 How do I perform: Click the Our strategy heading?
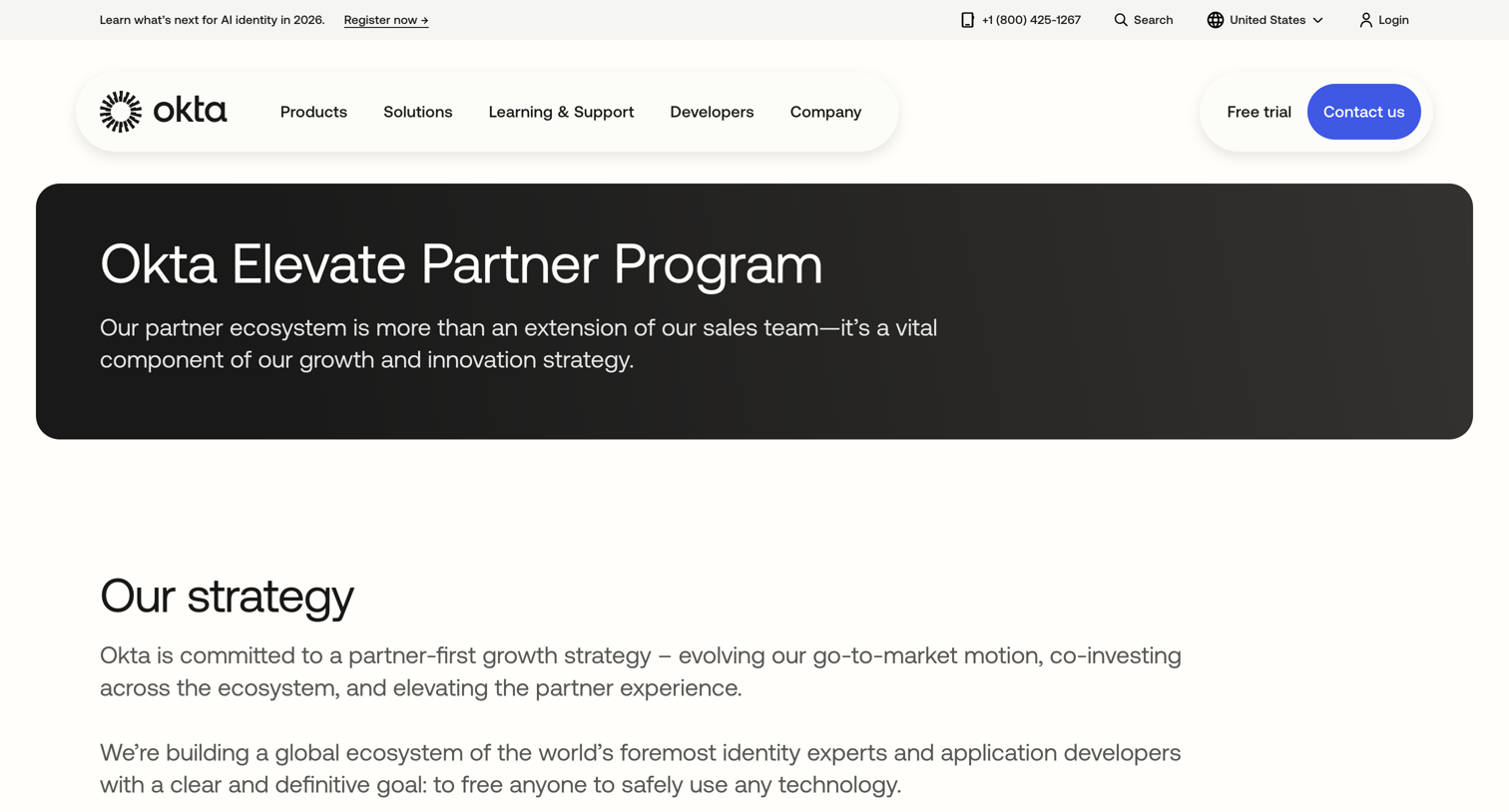(227, 597)
